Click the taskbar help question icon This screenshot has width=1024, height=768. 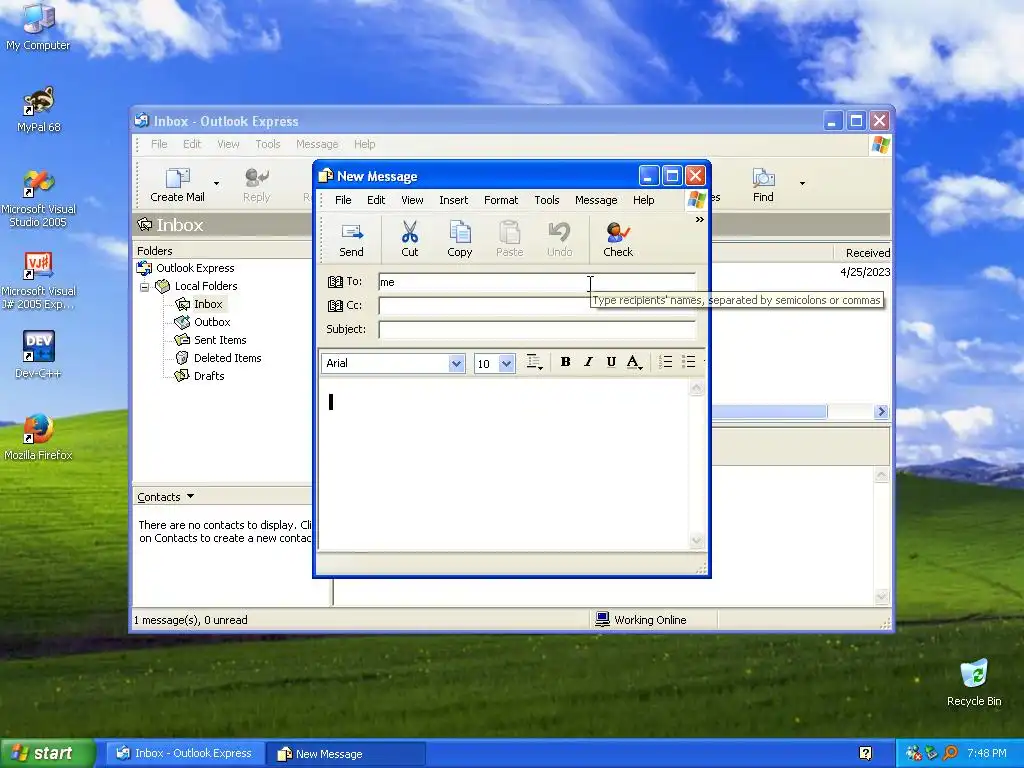click(865, 753)
